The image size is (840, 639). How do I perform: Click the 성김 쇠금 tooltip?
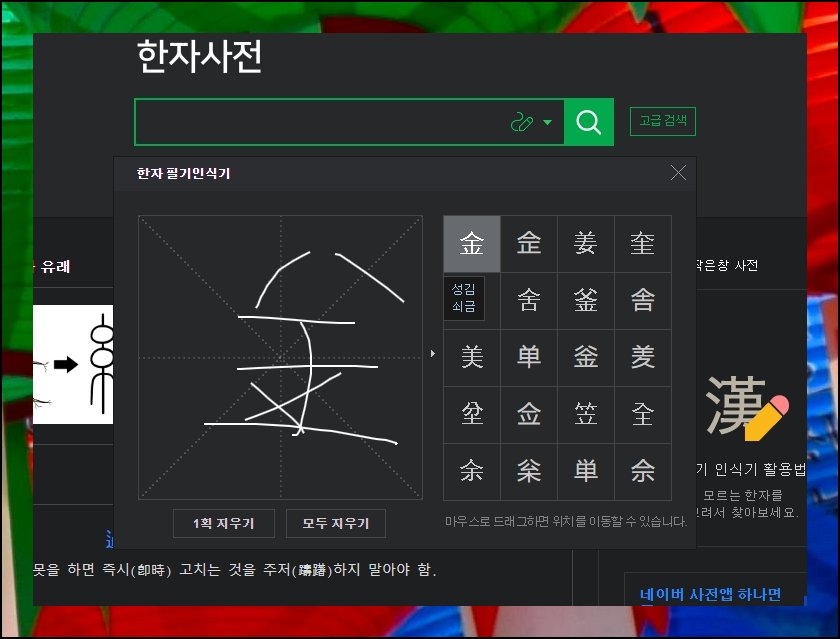point(464,298)
